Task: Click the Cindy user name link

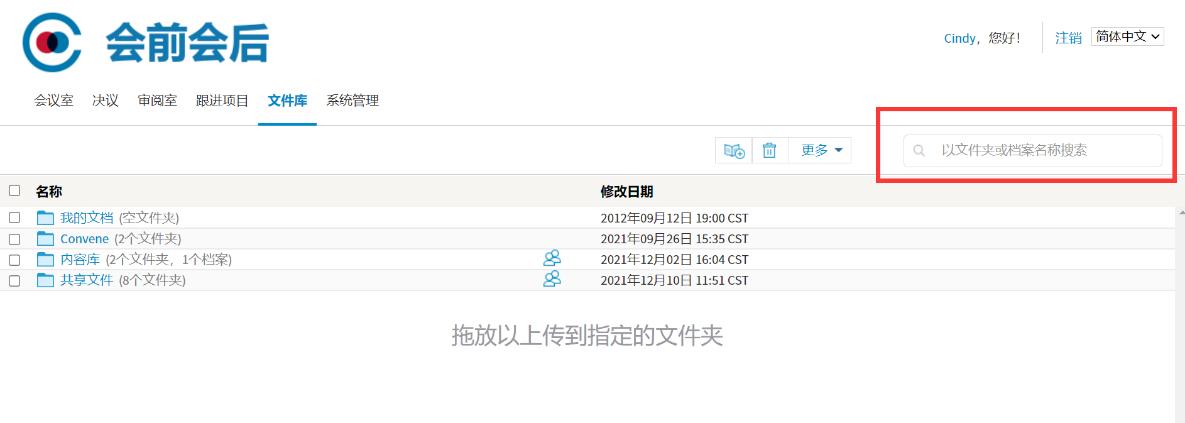Action: point(960,38)
